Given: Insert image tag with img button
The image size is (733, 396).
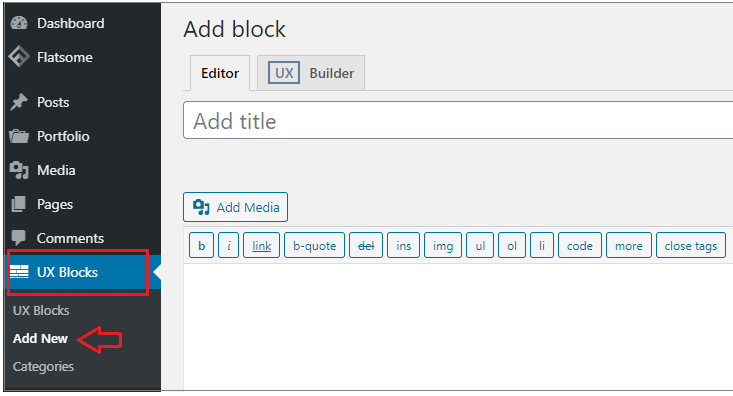Looking at the screenshot, I should coord(443,245).
